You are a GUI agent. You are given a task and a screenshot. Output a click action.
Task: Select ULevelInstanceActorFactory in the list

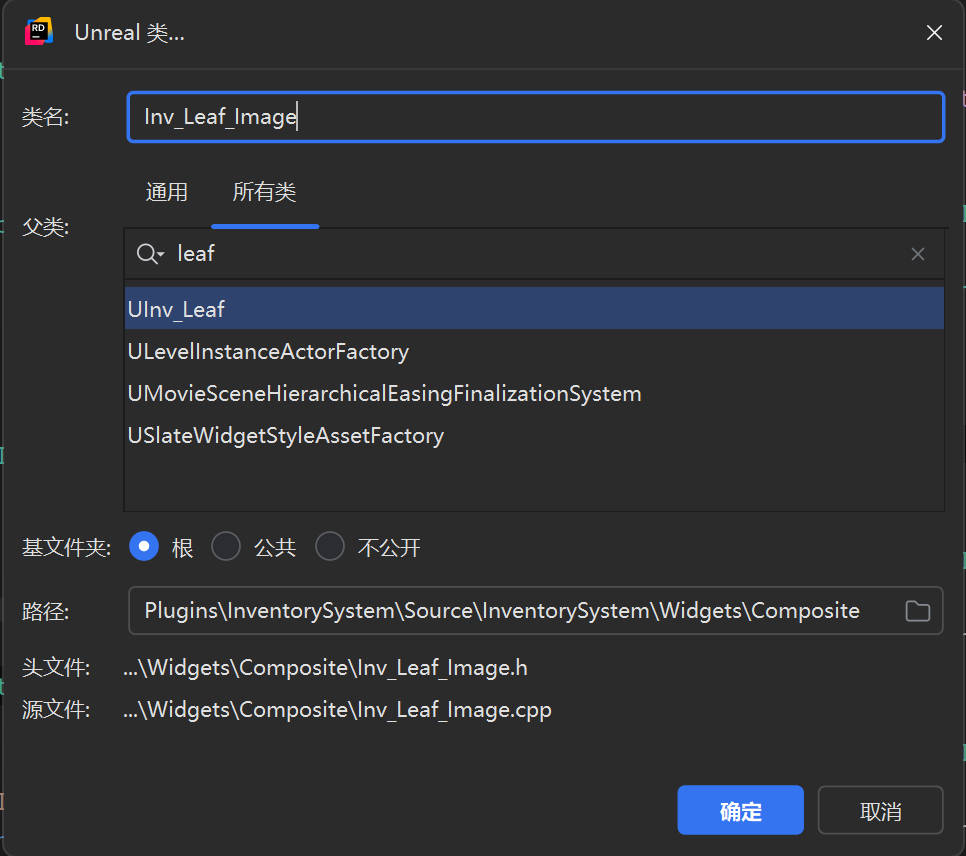(268, 352)
